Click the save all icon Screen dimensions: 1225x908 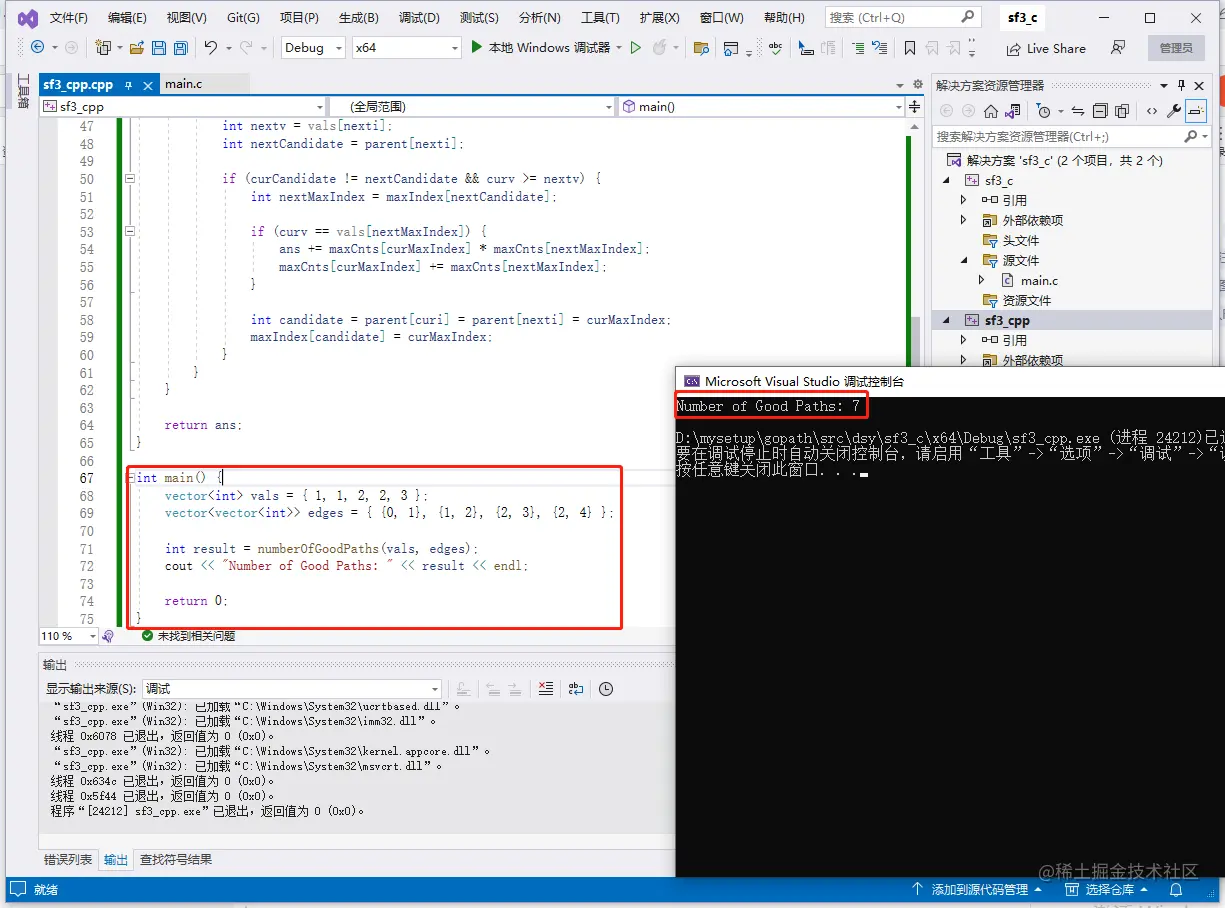pyautogui.click(x=181, y=48)
